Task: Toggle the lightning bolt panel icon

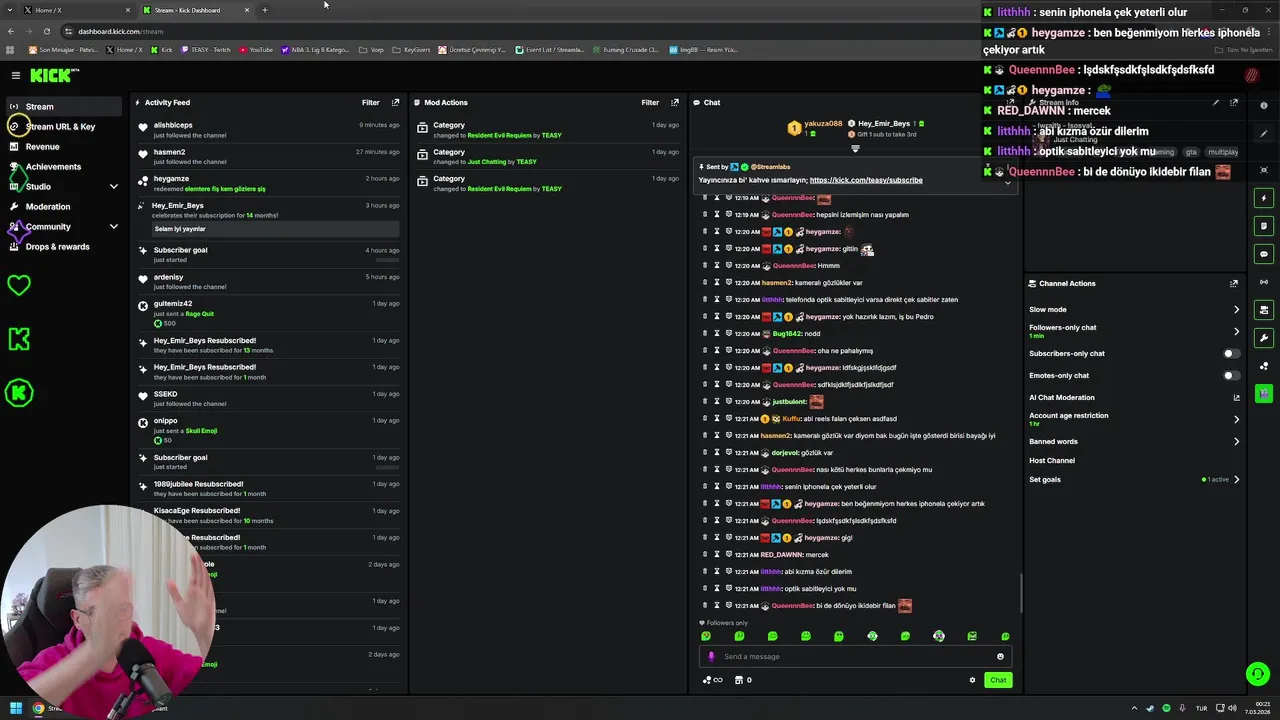Action: (1264, 198)
